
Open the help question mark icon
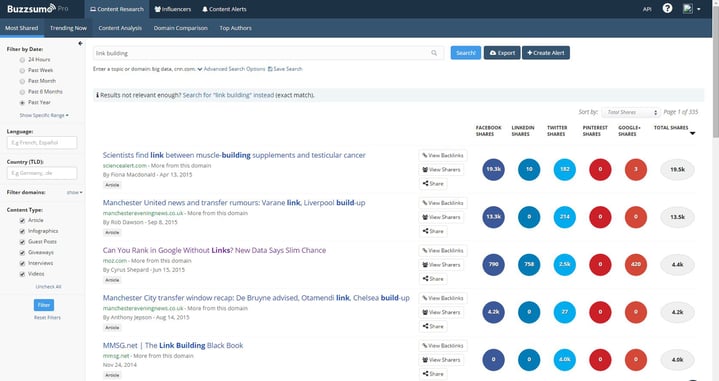(x=667, y=8)
